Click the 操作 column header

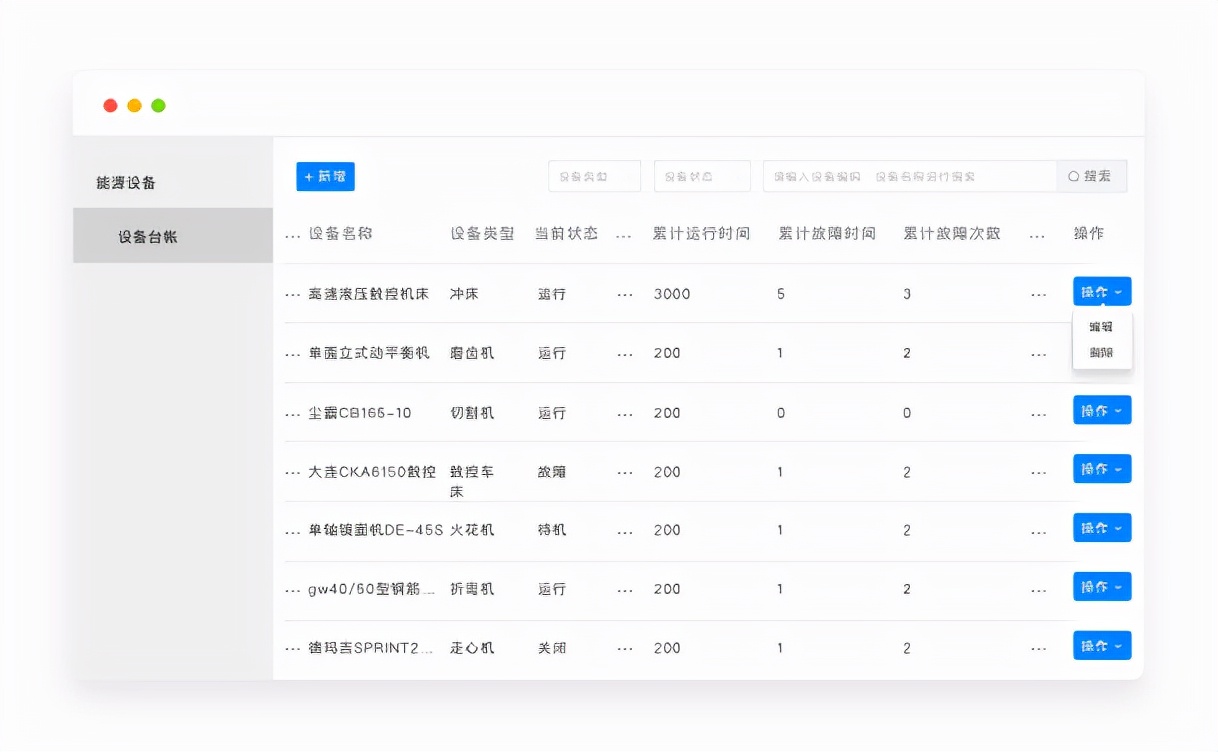1089,234
